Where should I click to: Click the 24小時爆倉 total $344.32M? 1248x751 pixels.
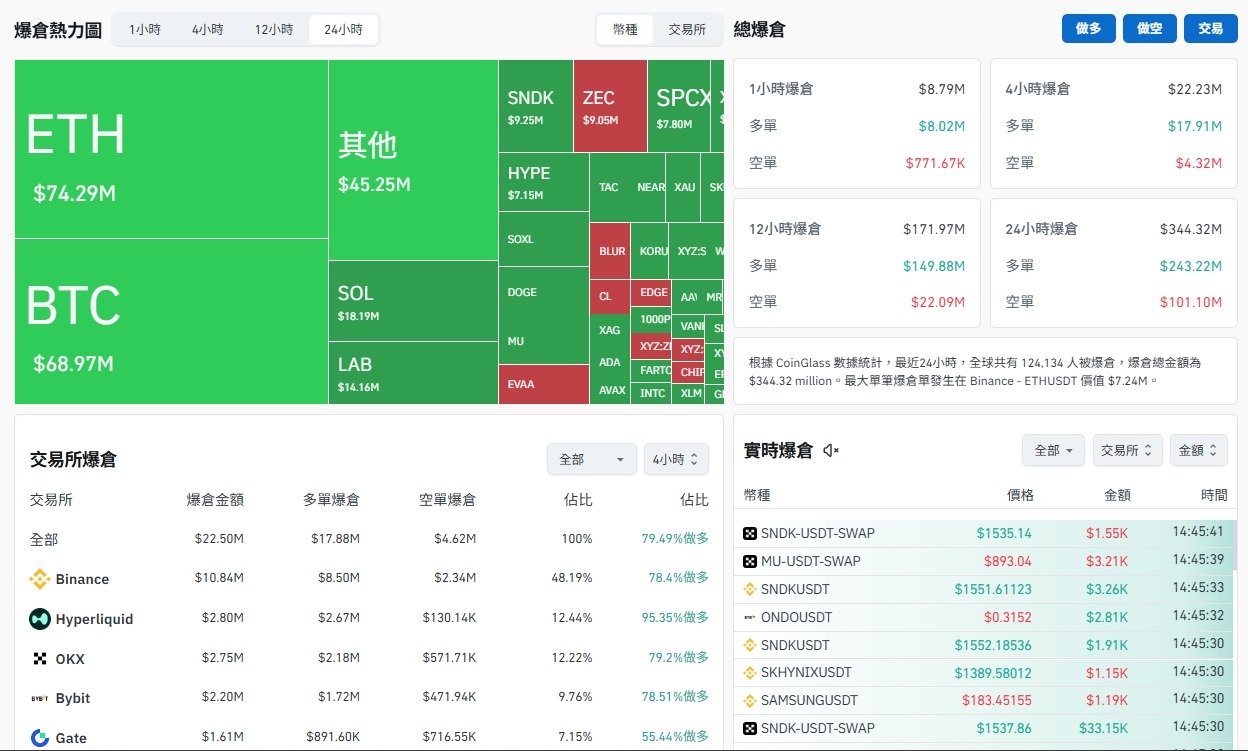pyautogui.click(x=1190, y=229)
